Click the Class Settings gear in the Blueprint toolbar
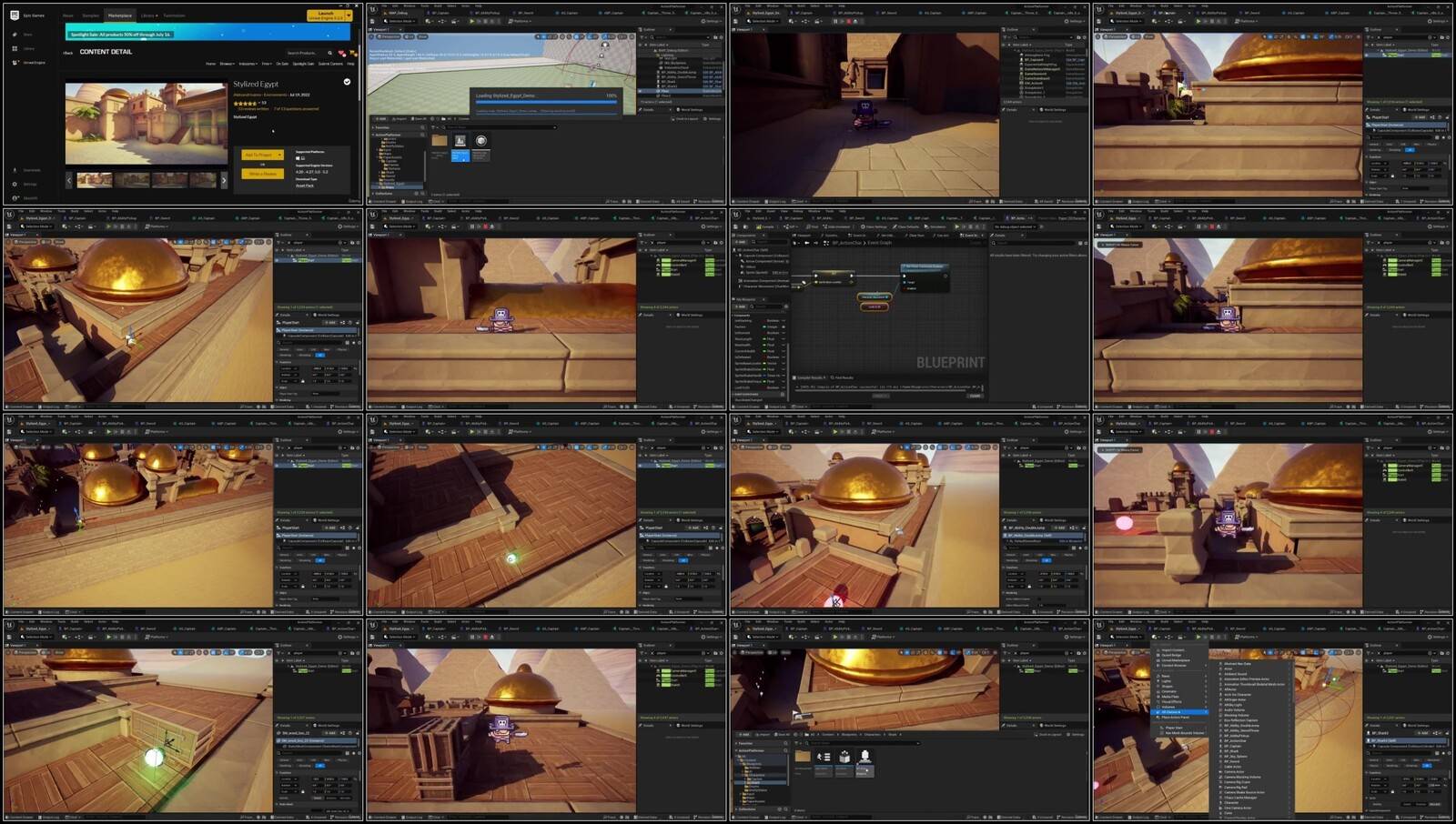 click(863, 226)
